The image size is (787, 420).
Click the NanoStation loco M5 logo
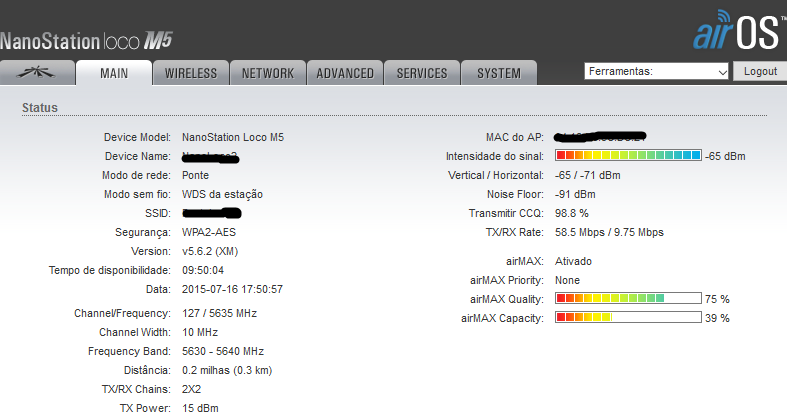tap(88, 41)
